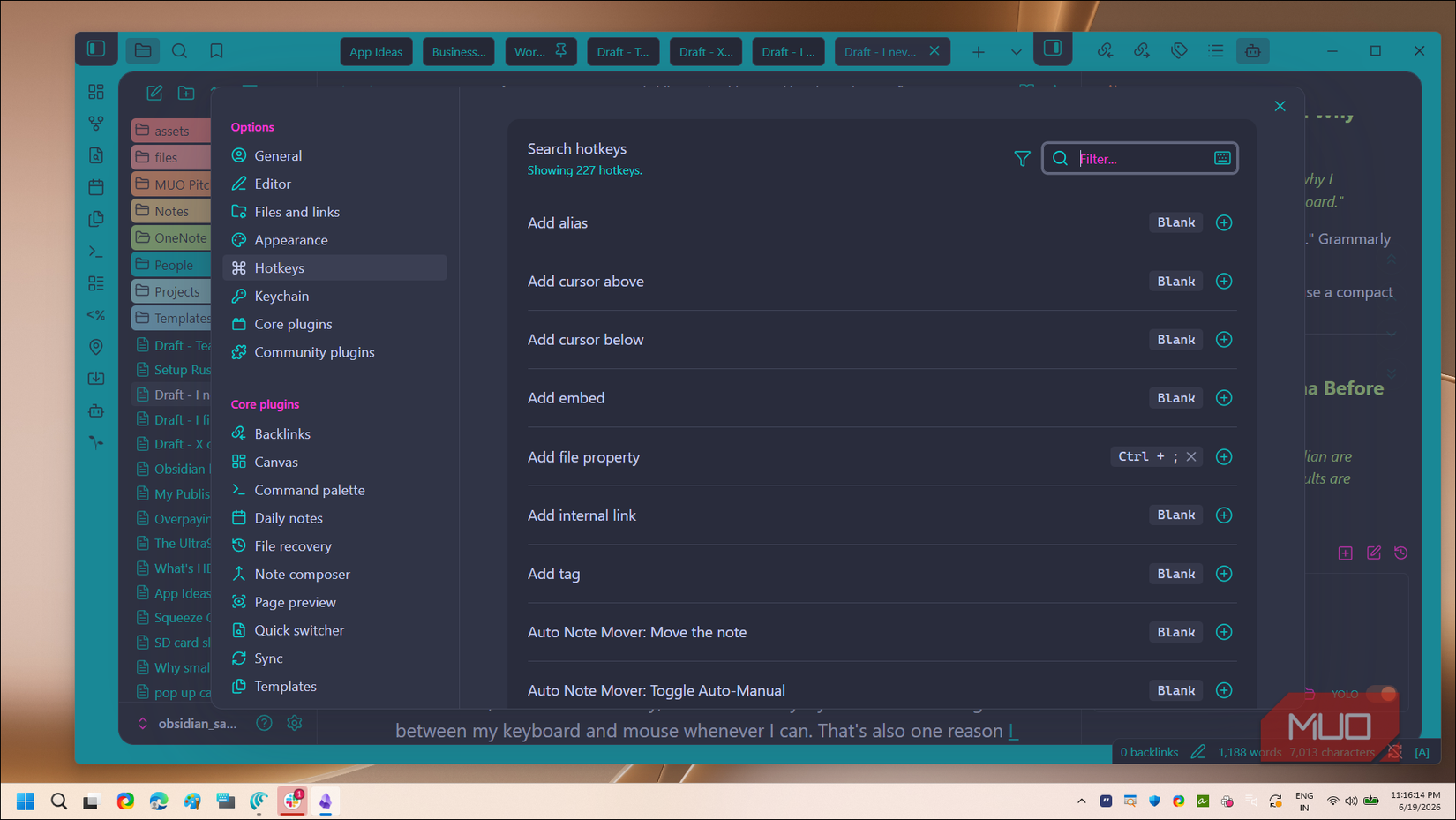1456x820 pixels.
Task: Expand the People folder
Action: tap(171, 265)
